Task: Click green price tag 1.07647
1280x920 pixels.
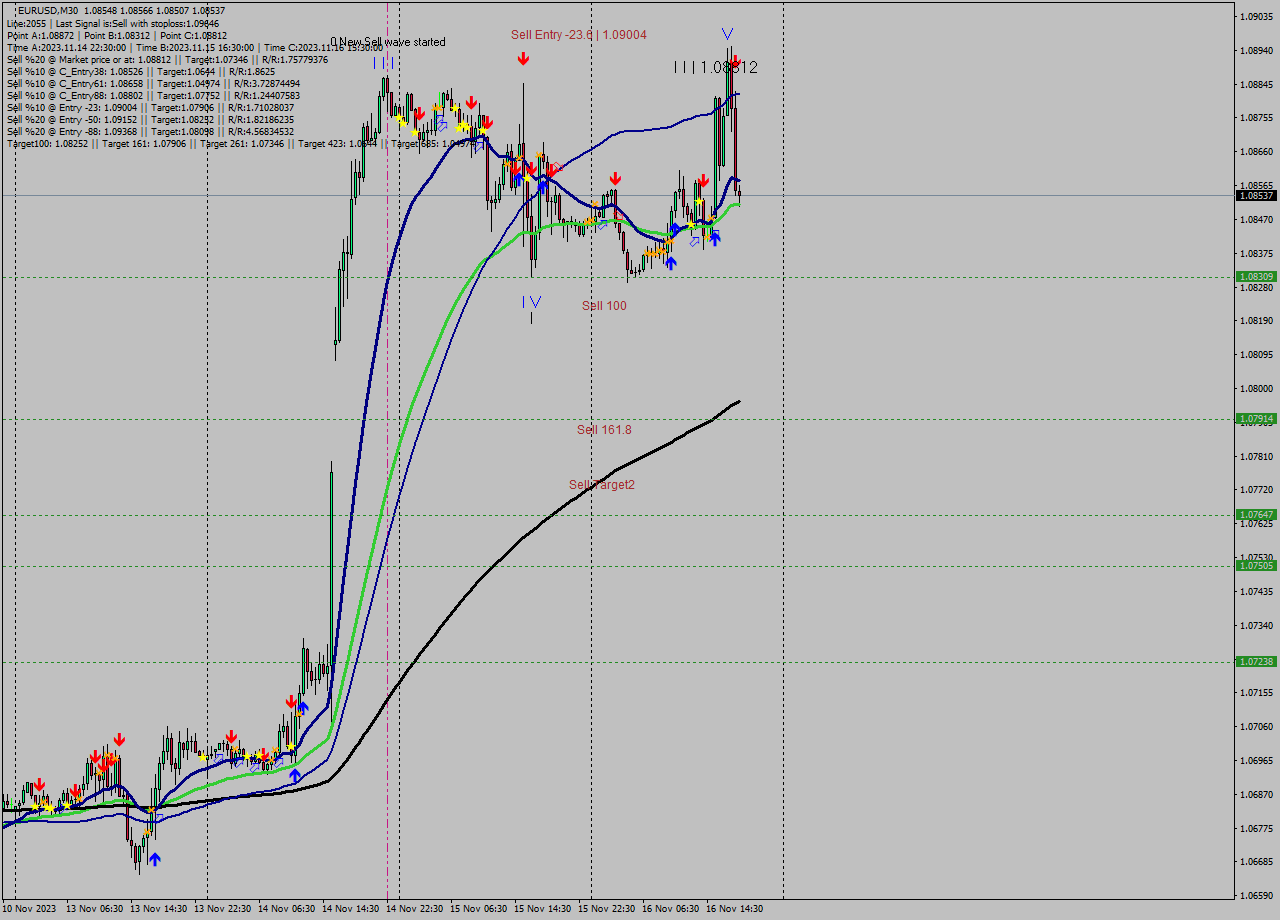Action: [x=1256, y=515]
